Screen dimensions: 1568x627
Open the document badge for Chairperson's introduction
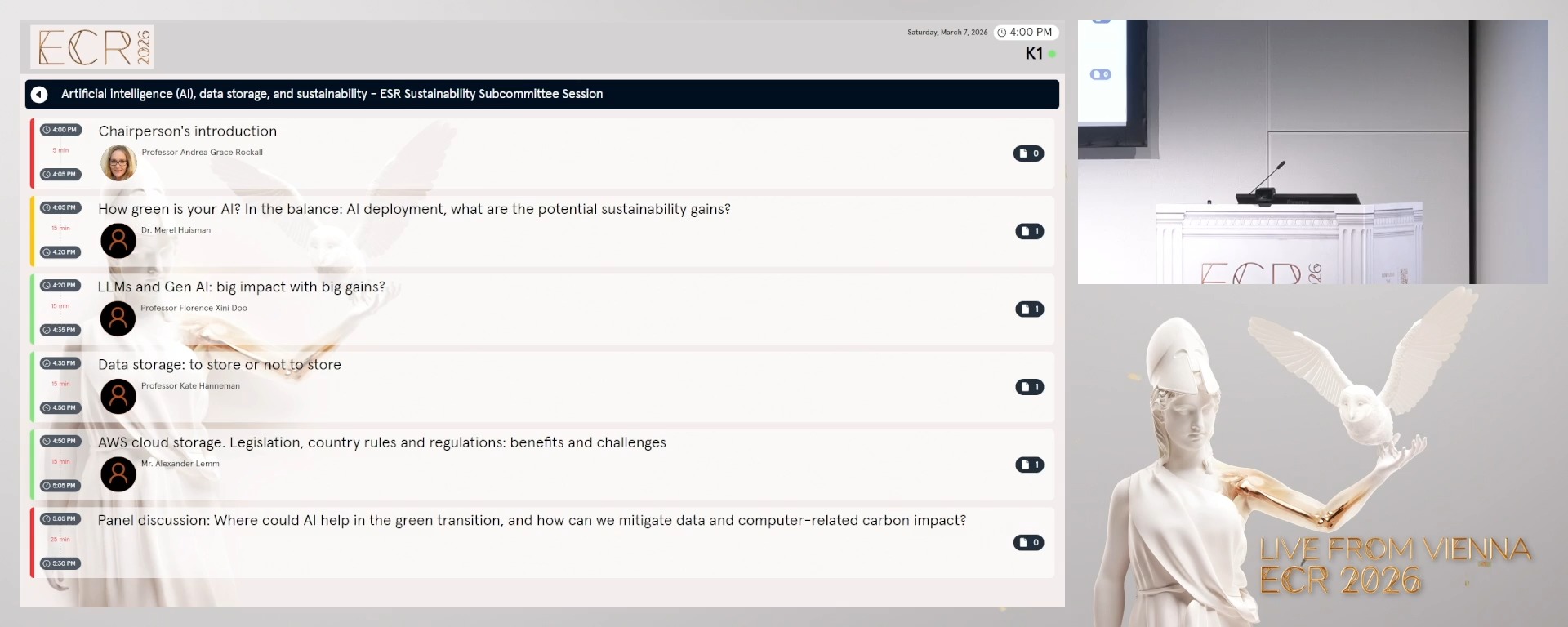[x=1028, y=153]
